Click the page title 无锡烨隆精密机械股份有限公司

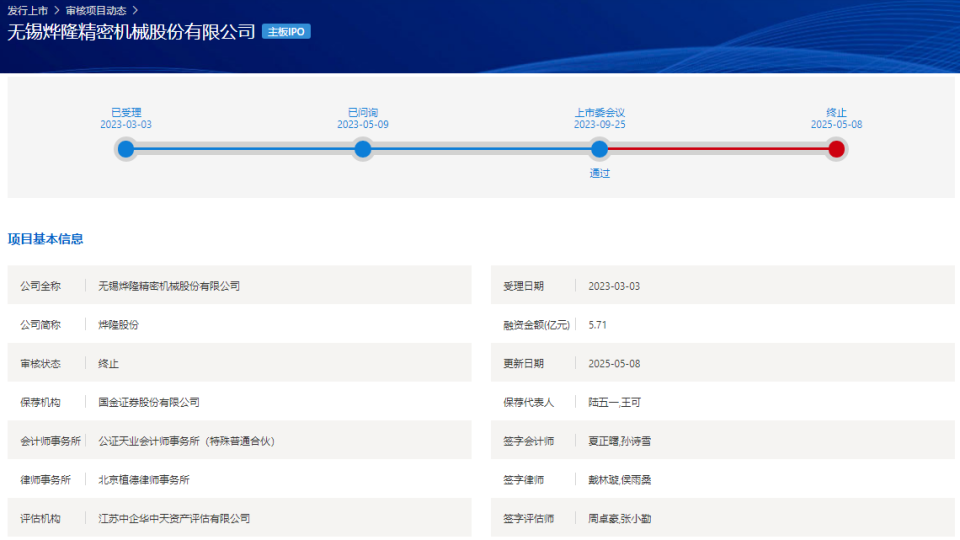pyautogui.click(x=131, y=32)
